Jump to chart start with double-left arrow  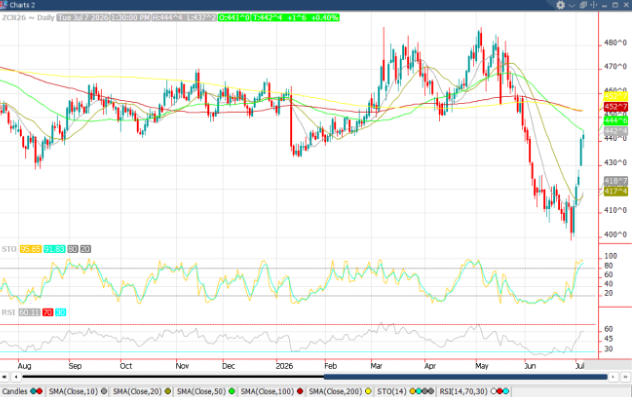[x=4, y=377]
